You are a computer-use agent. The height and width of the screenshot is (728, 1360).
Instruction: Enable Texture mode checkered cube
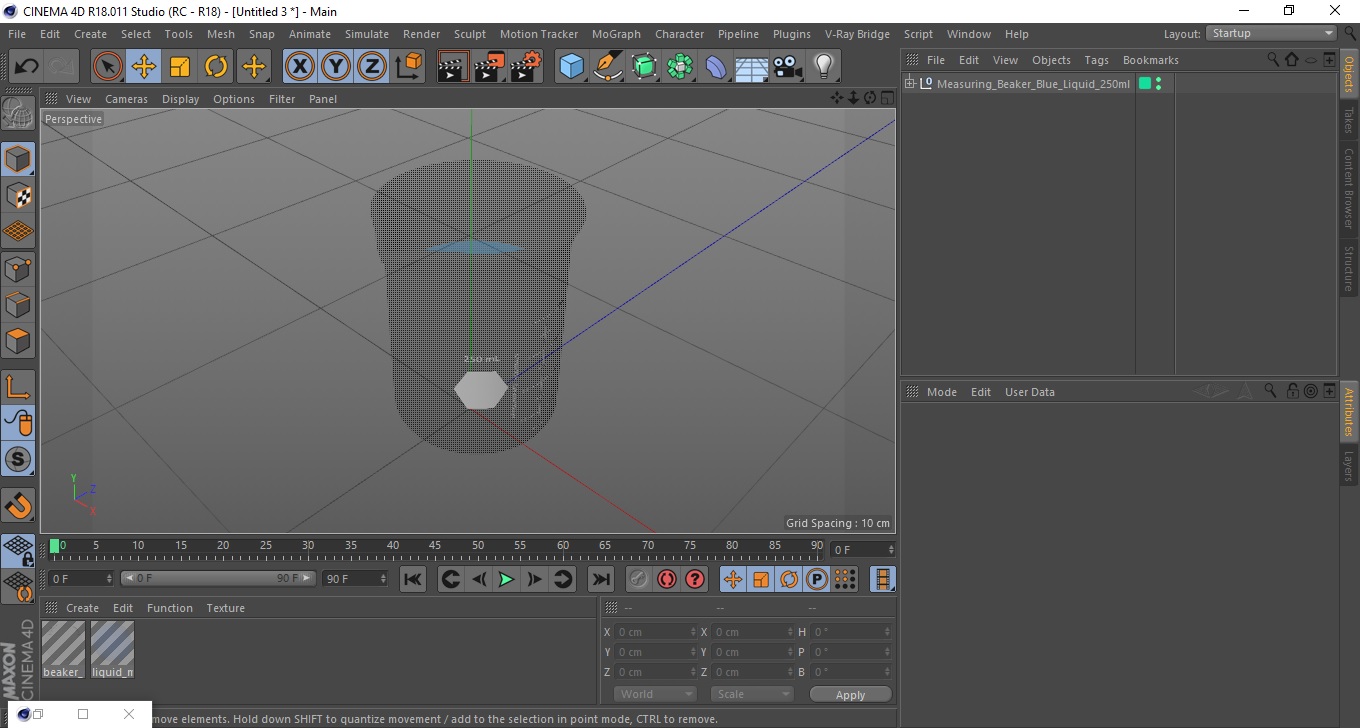(18, 195)
